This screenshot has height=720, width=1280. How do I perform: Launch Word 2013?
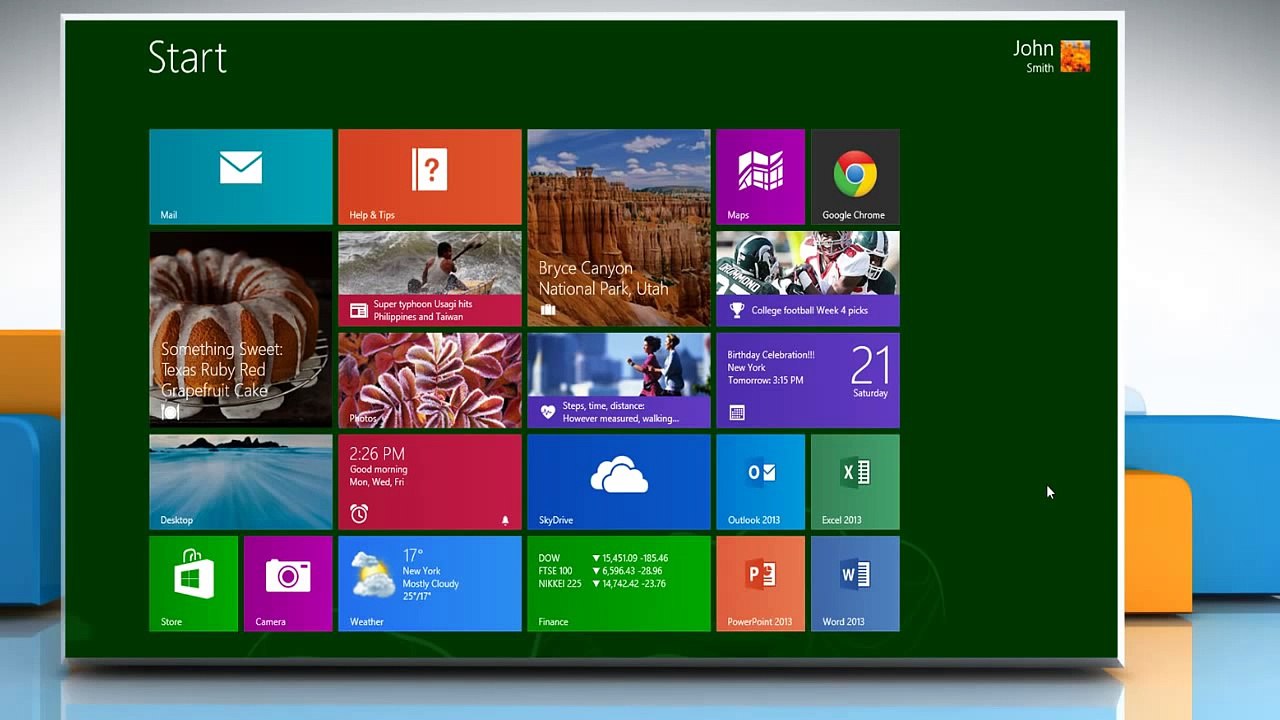coord(855,584)
